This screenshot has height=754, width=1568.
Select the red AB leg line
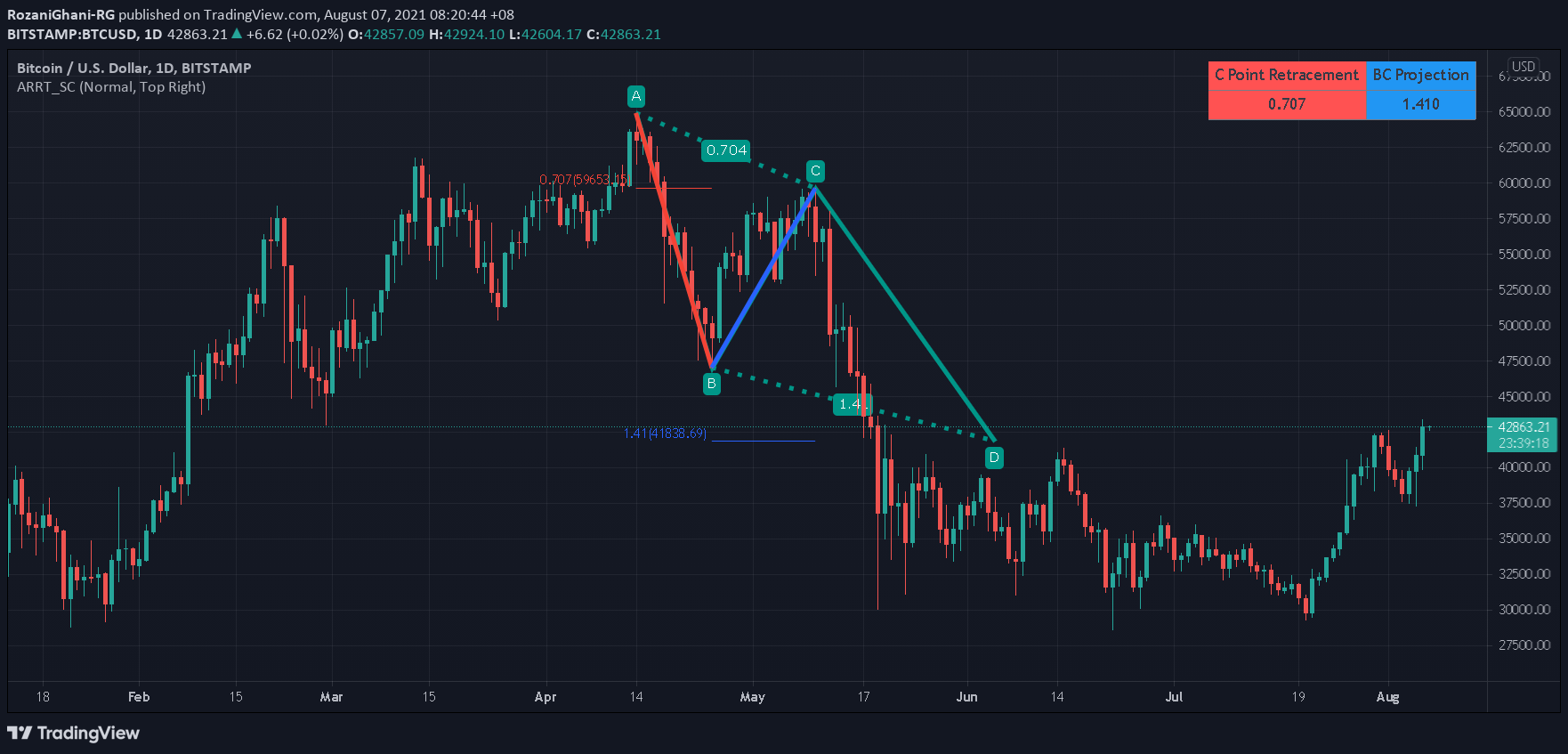[x=674, y=239]
